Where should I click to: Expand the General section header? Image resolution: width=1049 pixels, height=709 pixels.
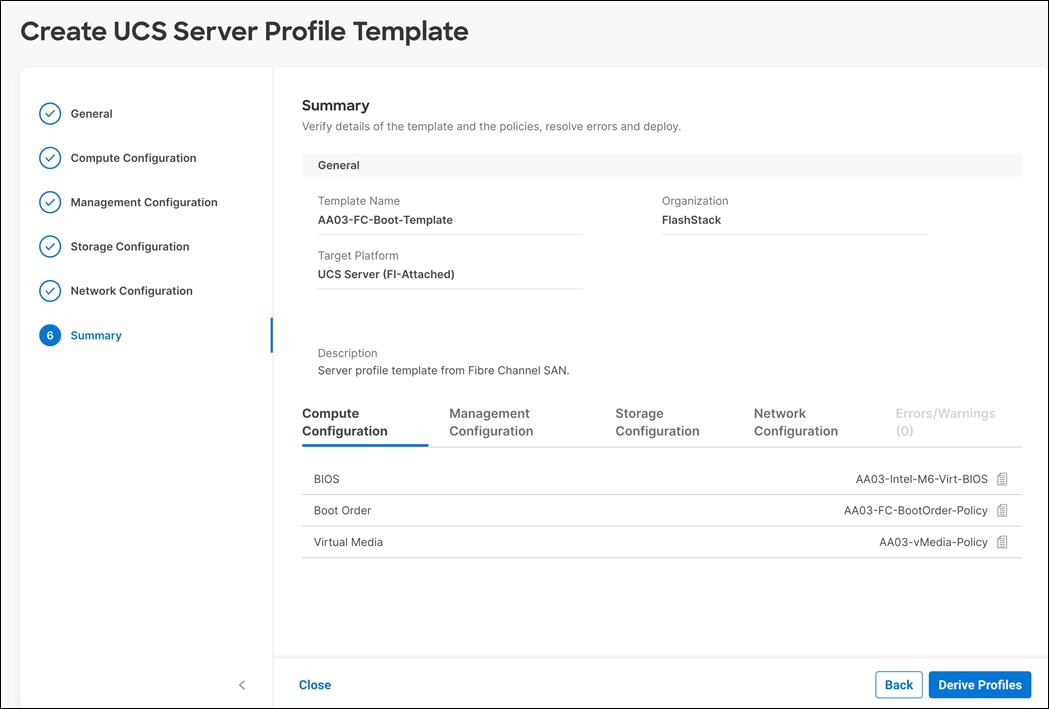pos(338,164)
